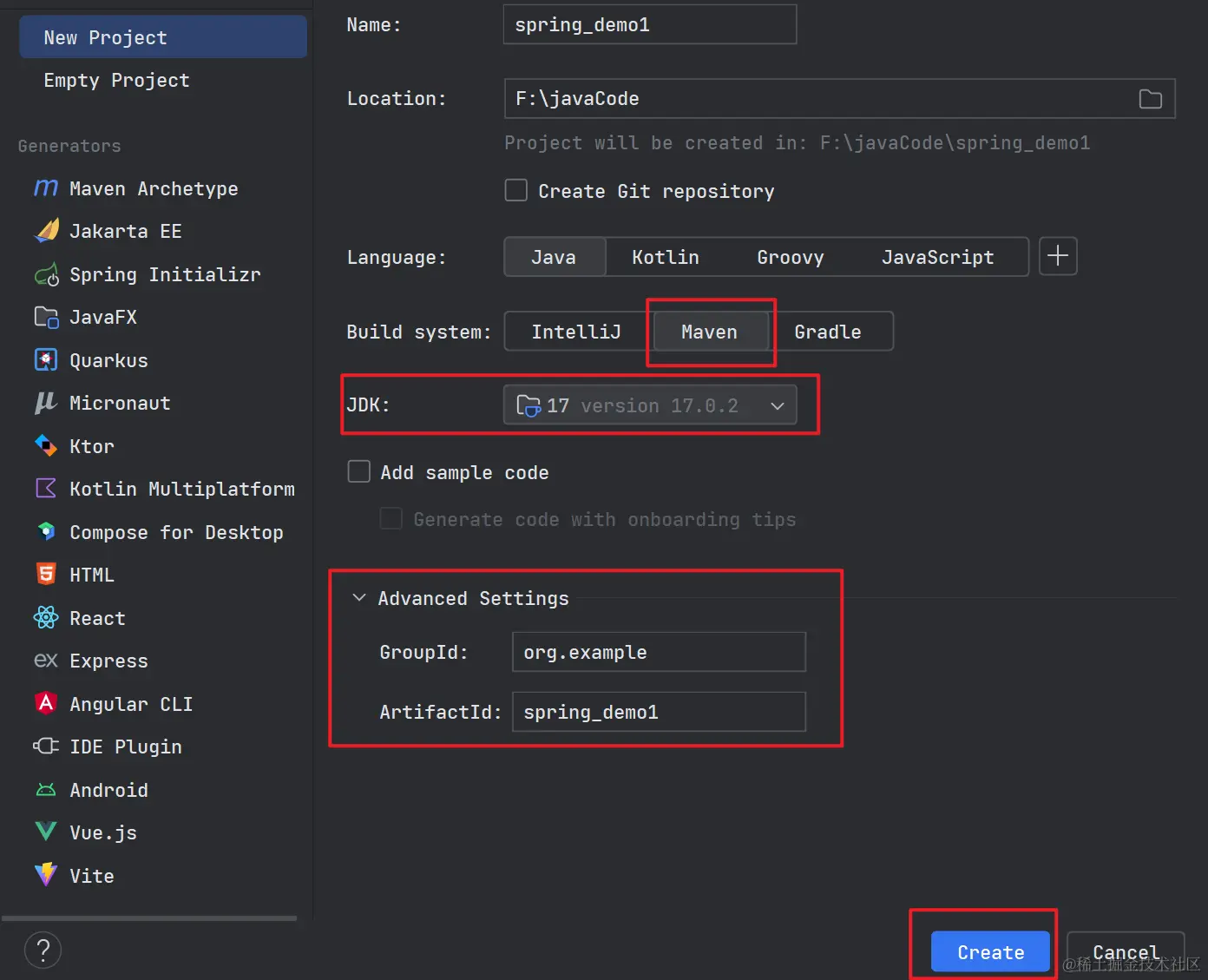Click the Kotlin Multiplatform icon
The width and height of the screenshot is (1208, 980).
click(46, 489)
